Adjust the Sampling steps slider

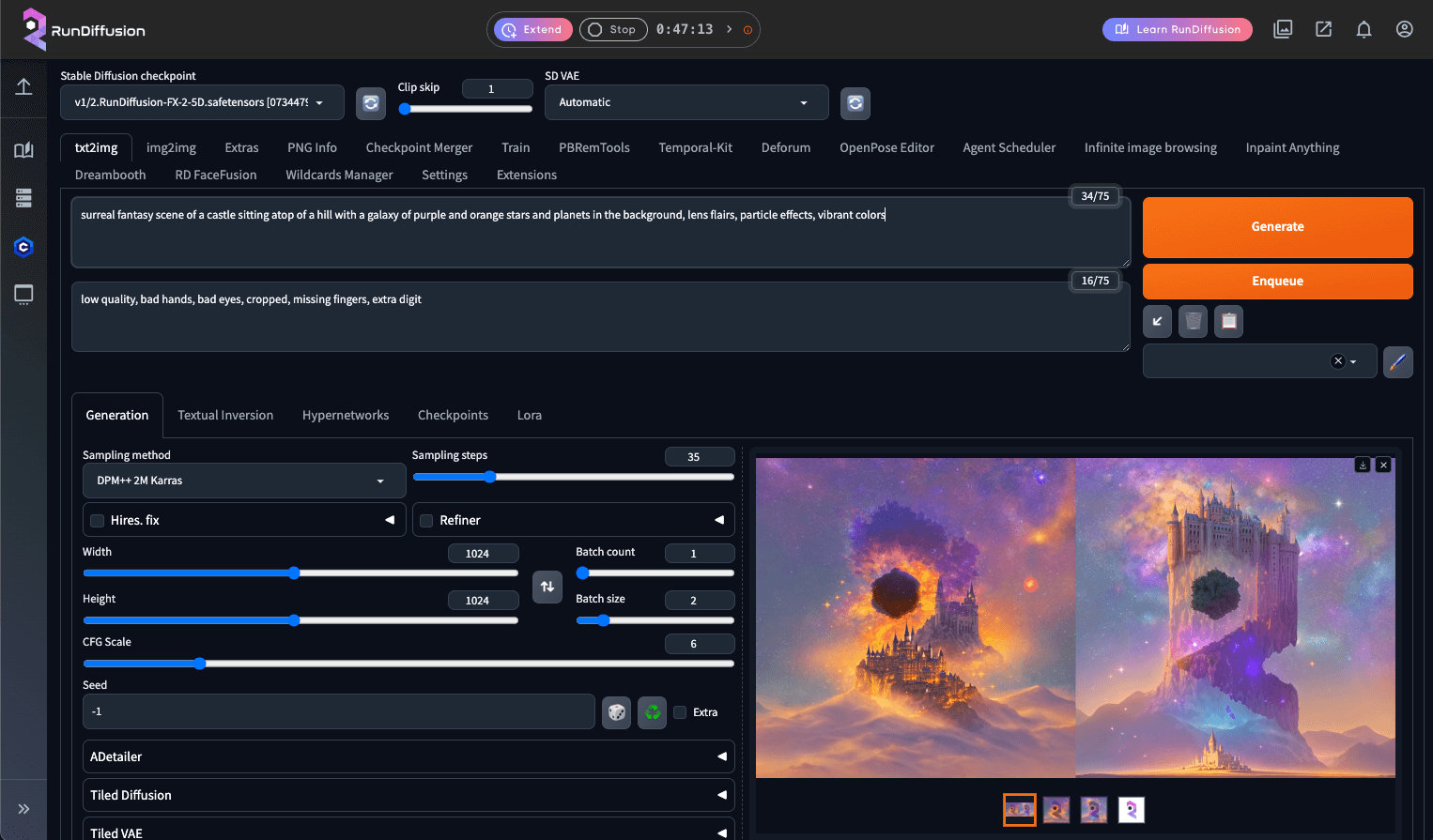tap(573, 477)
